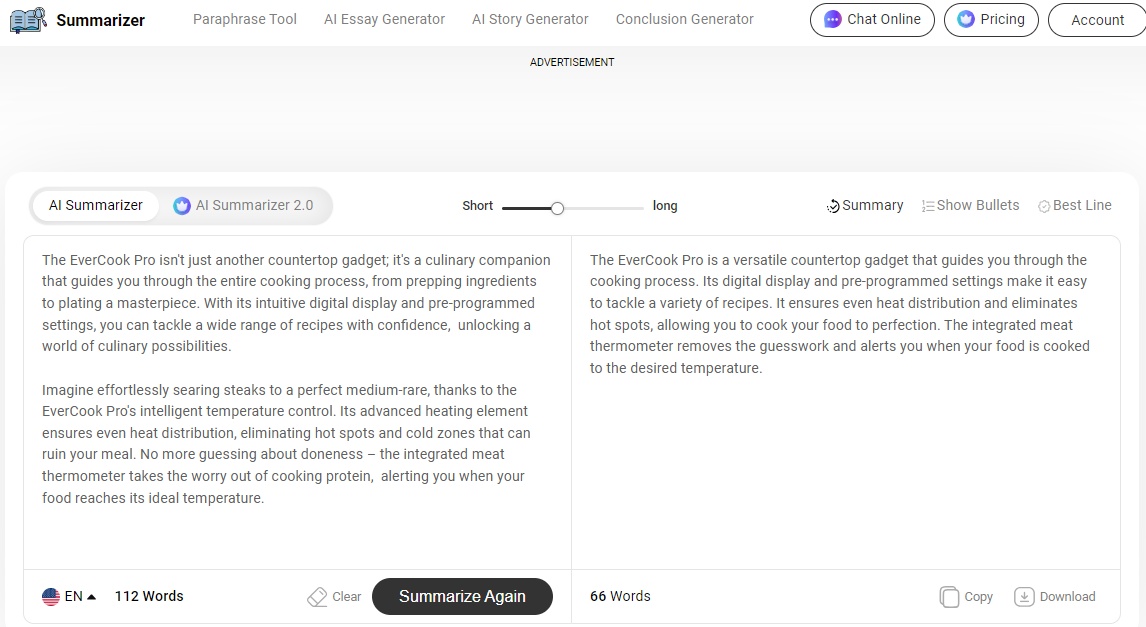
Task: Enable Show Bullets formatting
Action: tap(970, 205)
